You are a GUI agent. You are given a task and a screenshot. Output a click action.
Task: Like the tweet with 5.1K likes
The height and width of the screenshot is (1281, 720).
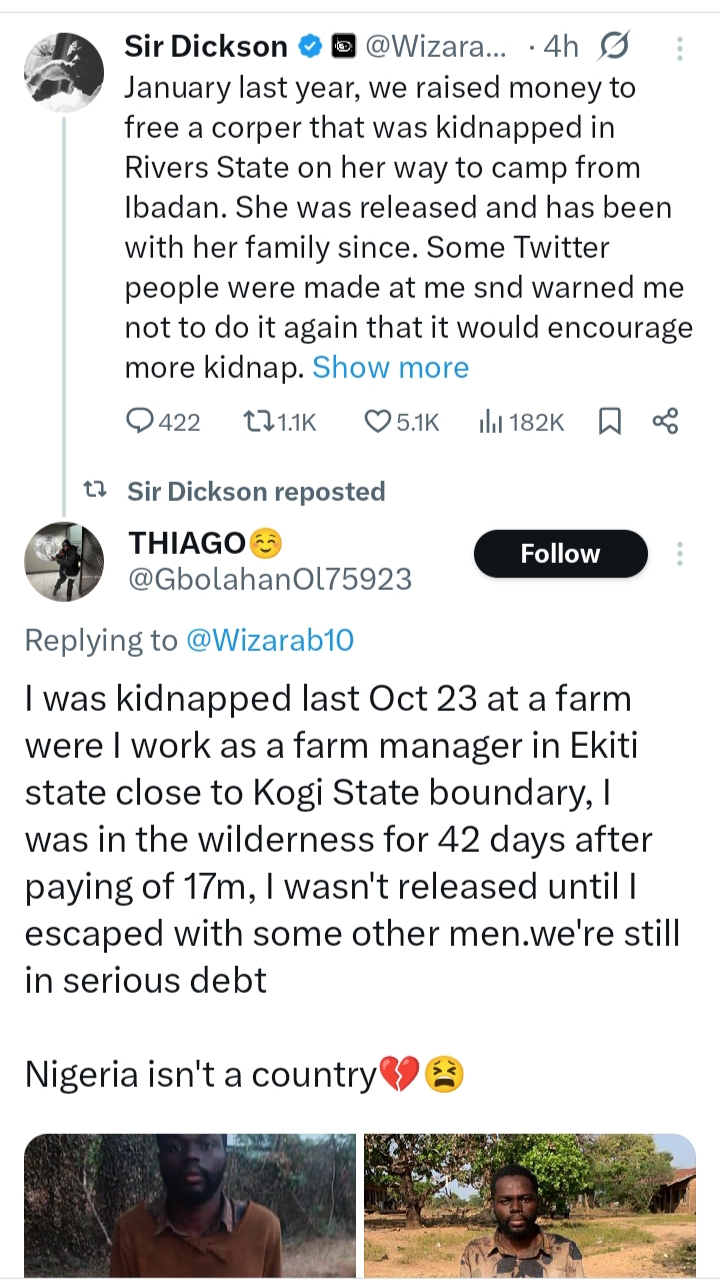[x=377, y=422]
